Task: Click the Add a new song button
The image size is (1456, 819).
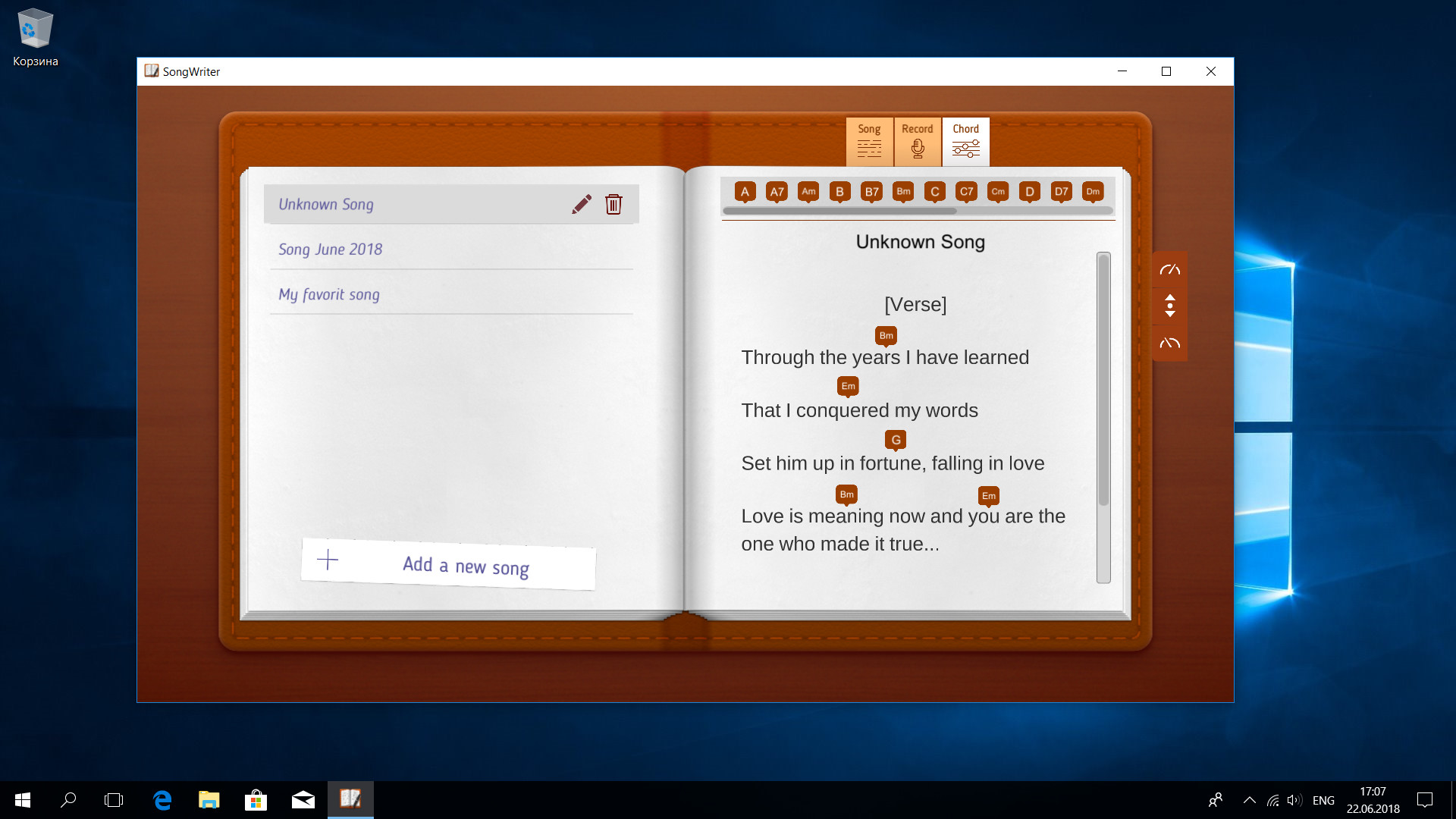Action: tap(448, 565)
